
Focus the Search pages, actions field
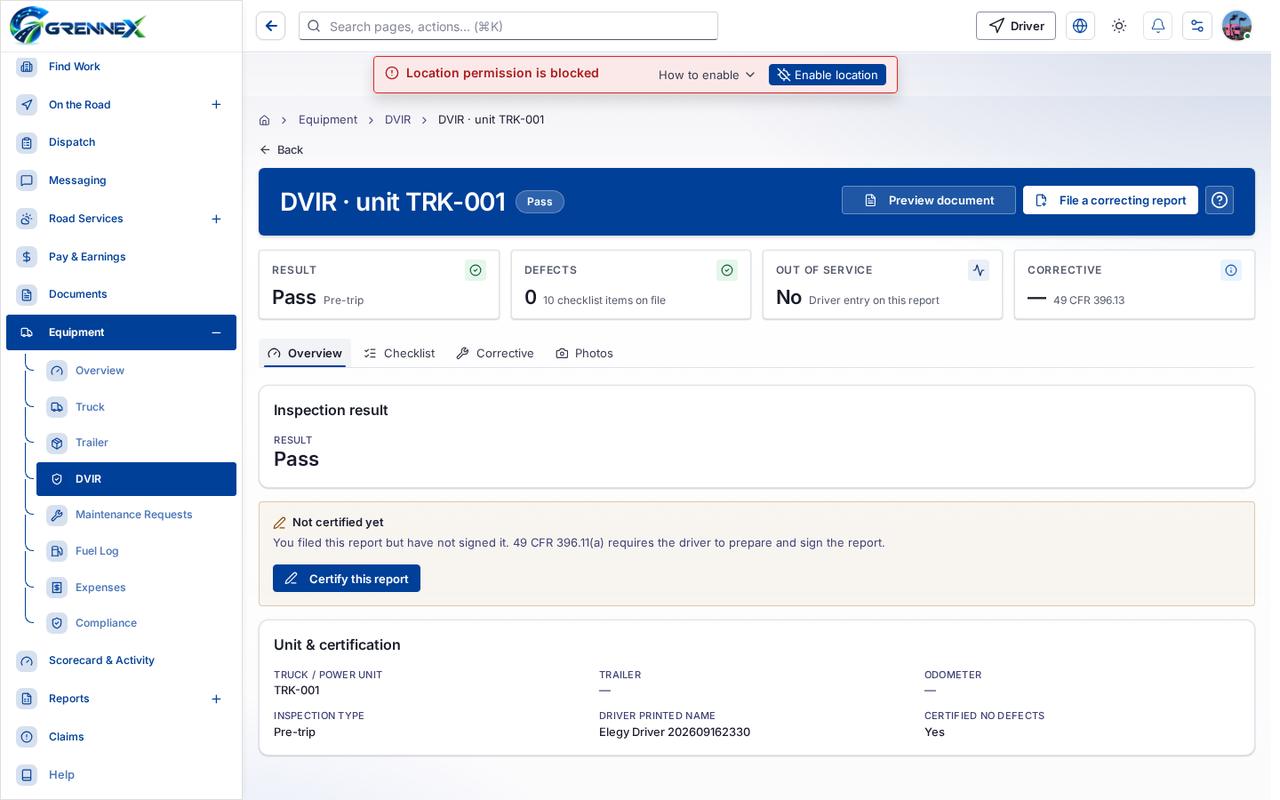coord(508,26)
